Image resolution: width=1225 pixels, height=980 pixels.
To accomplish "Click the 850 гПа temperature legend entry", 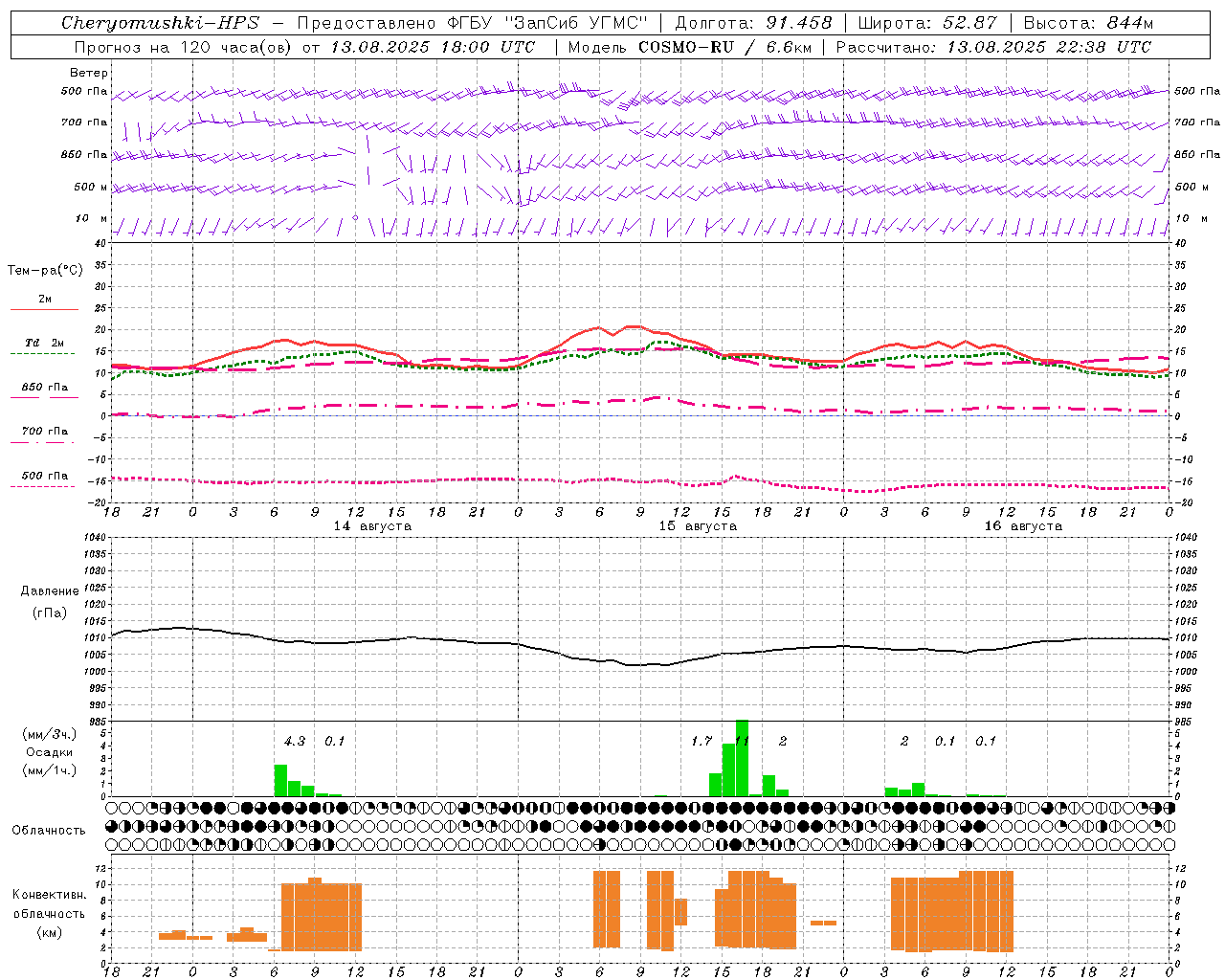I will pos(45,388).
